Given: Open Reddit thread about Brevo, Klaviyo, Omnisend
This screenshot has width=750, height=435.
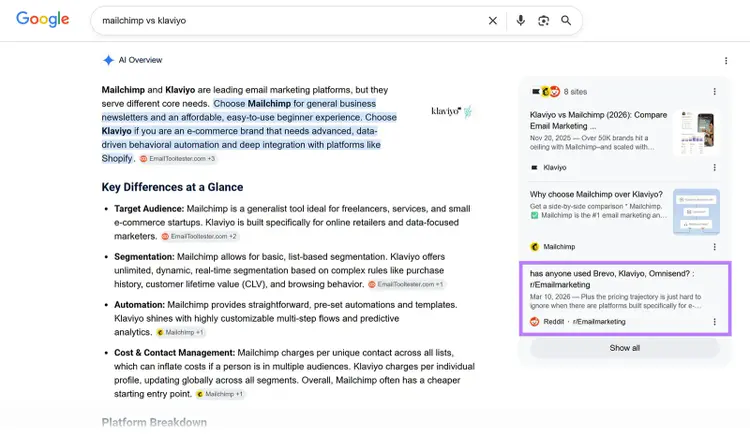Looking at the screenshot, I should pos(612,279).
